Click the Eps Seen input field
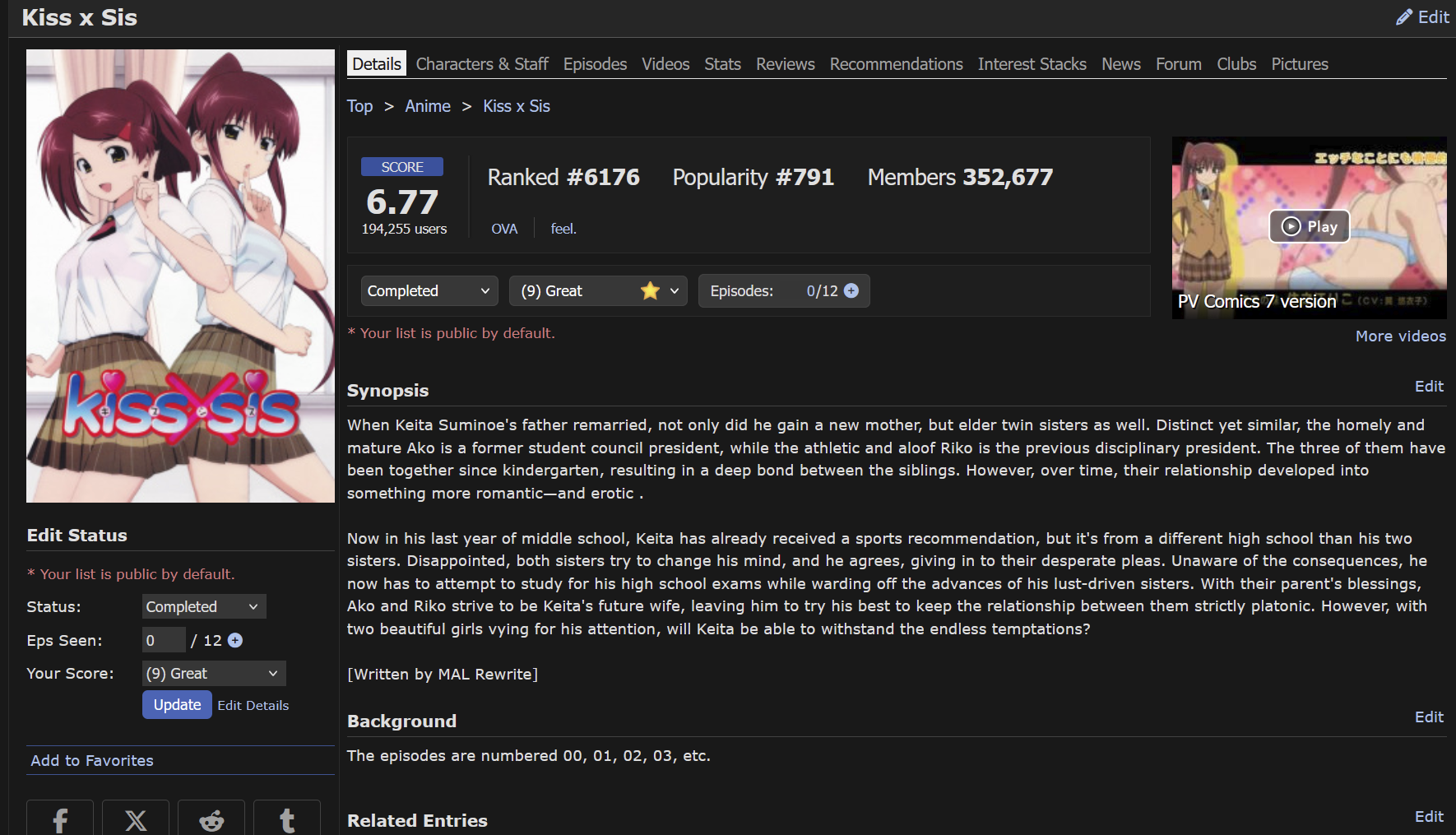The width and height of the screenshot is (1456, 835). click(164, 640)
